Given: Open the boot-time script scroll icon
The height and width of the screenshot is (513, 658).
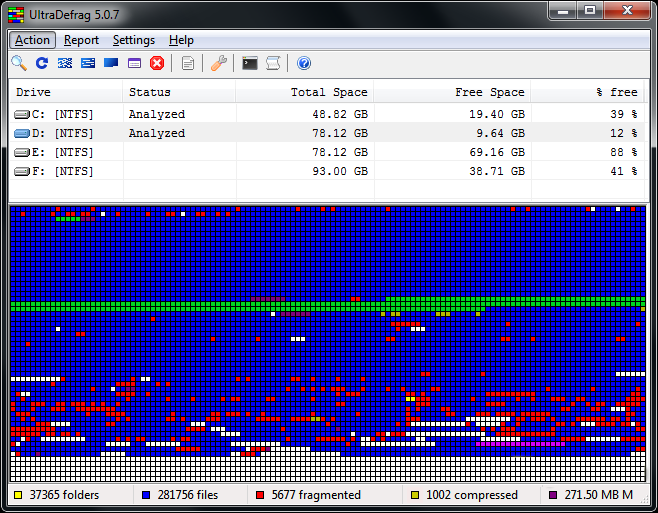Looking at the screenshot, I should [272, 63].
